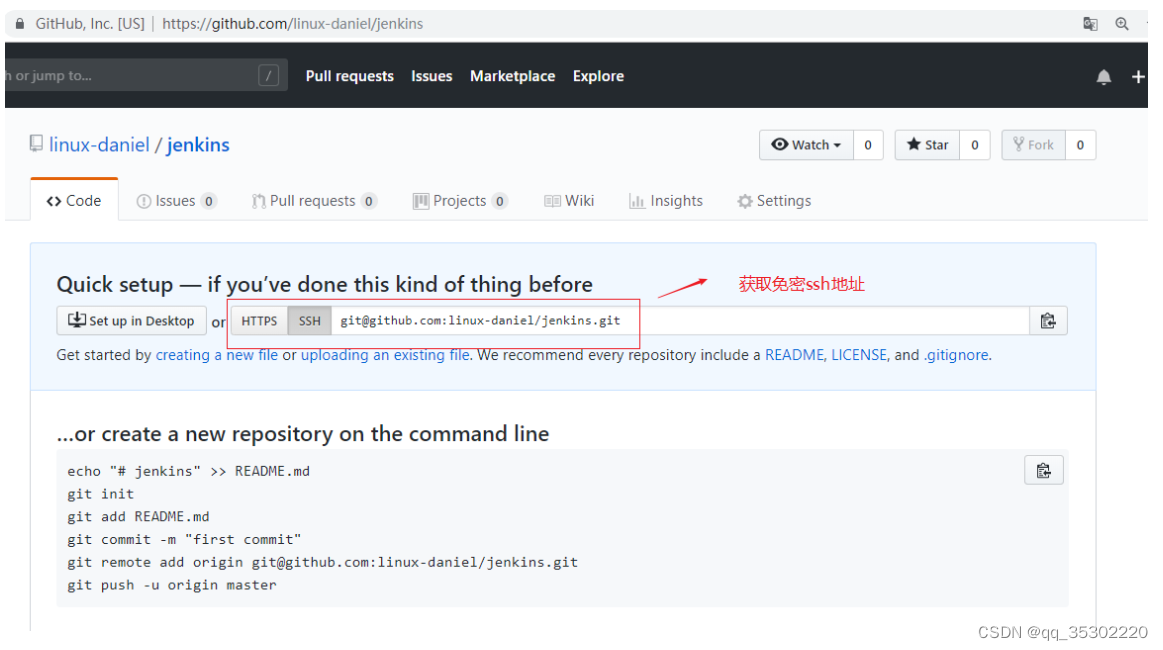Click the browser address bar URL
The image size is (1163, 650).
pyautogui.click(x=292, y=24)
